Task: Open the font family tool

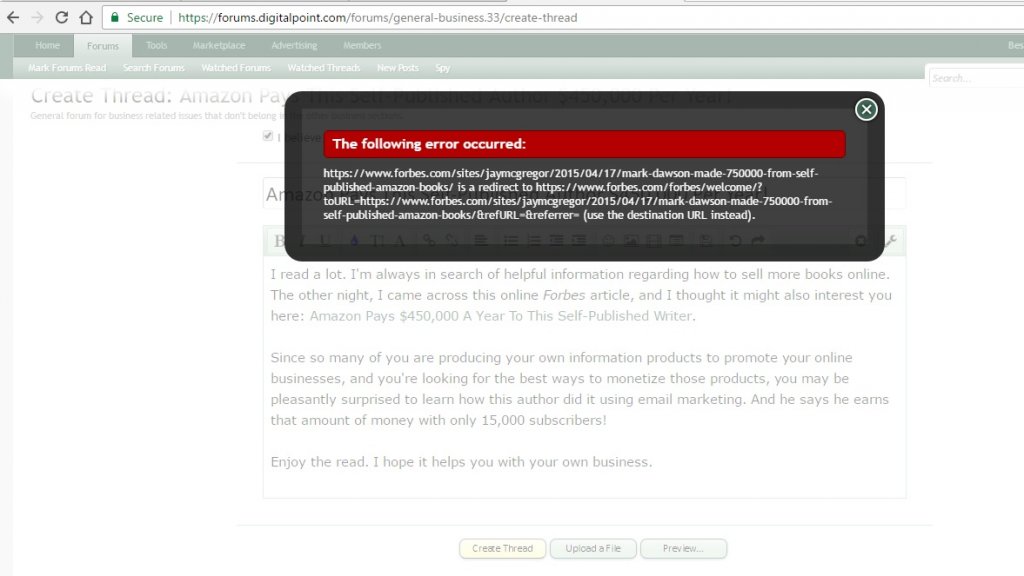Action: click(x=400, y=241)
